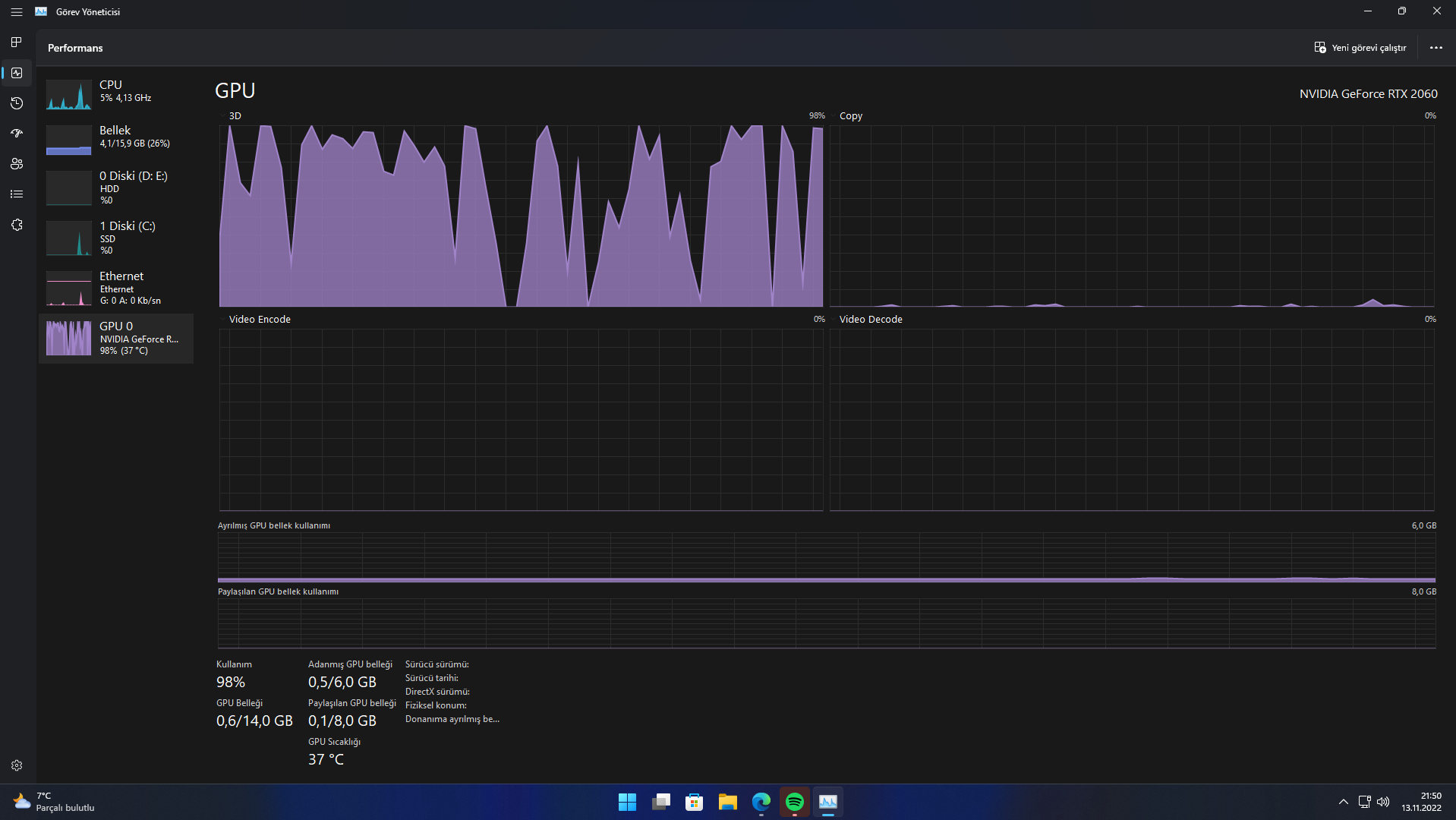Select Ethernet in the performance list
Viewport: 1456px width, 820px height.
pyautogui.click(x=116, y=288)
